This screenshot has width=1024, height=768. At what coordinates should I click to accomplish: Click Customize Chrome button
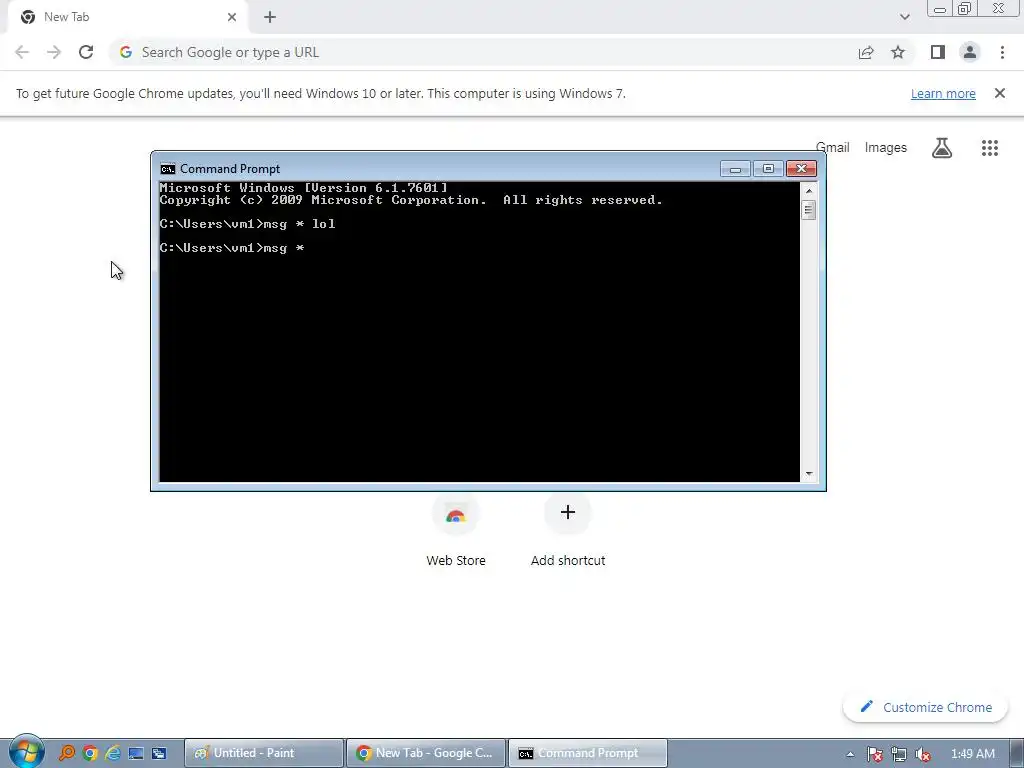pos(925,707)
